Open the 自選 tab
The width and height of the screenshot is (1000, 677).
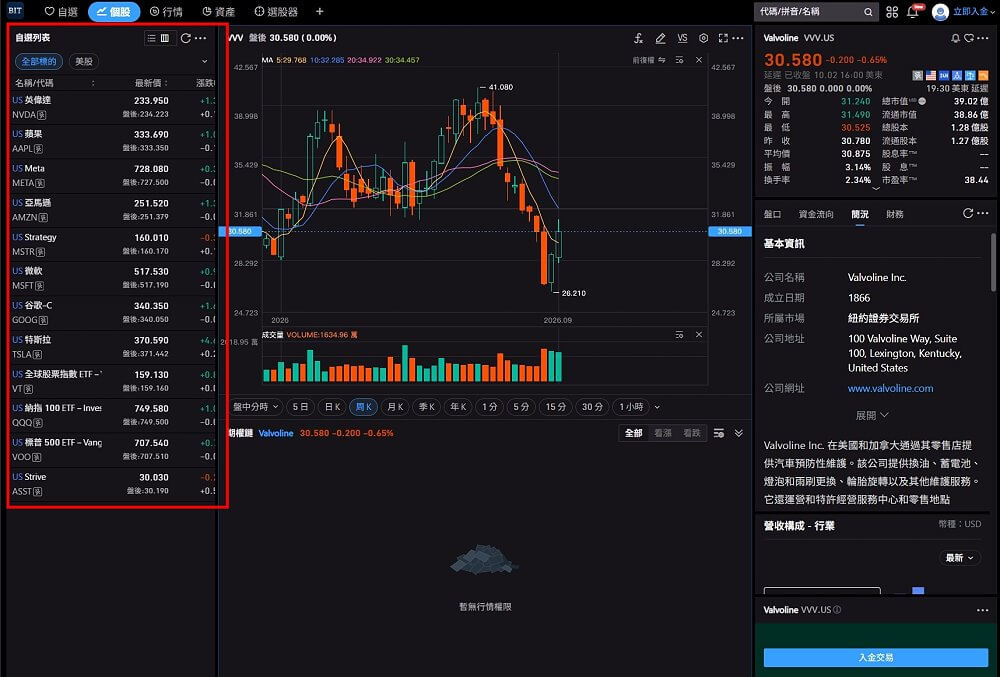point(61,11)
